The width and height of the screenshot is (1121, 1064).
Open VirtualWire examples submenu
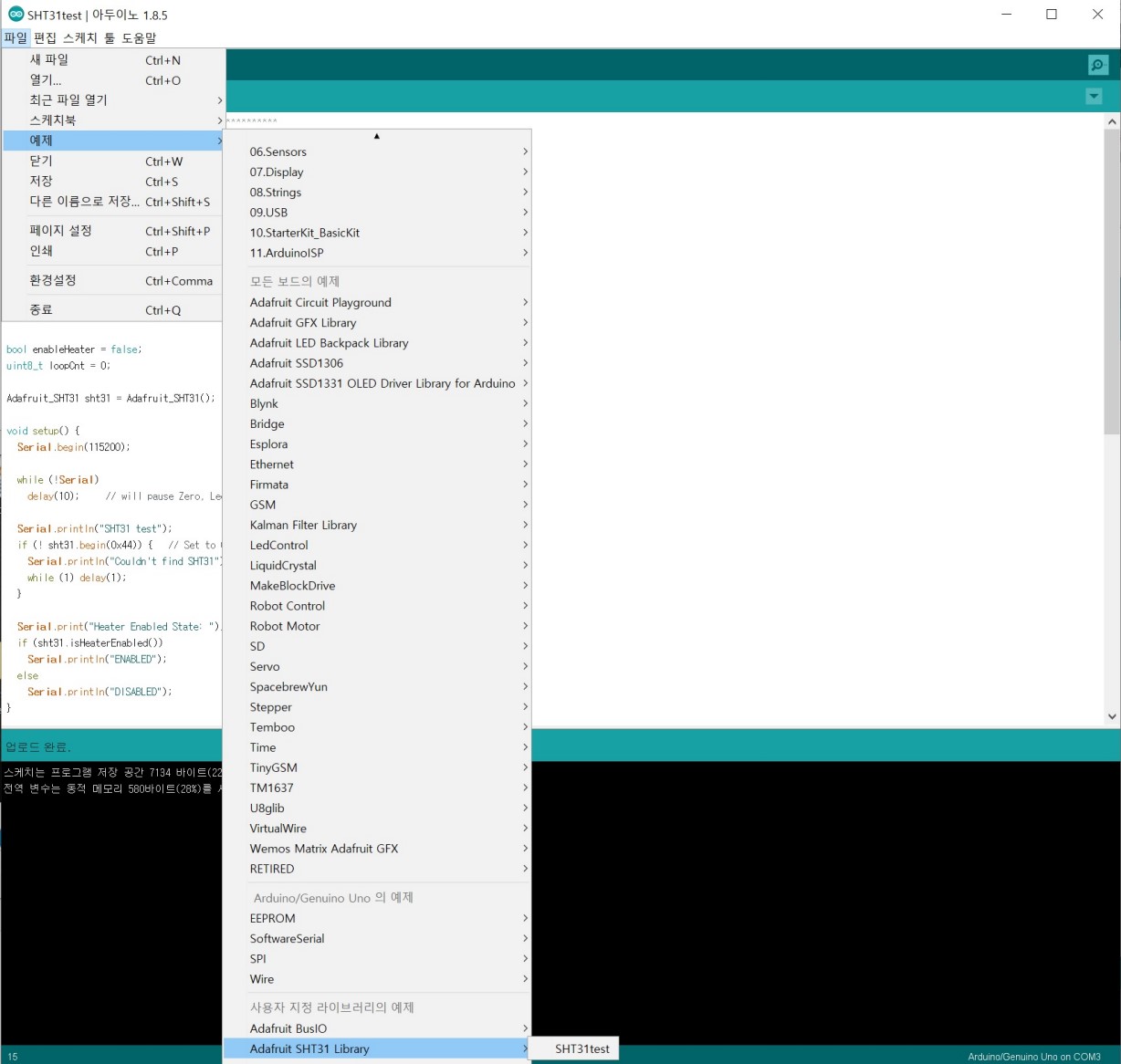click(x=377, y=829)
